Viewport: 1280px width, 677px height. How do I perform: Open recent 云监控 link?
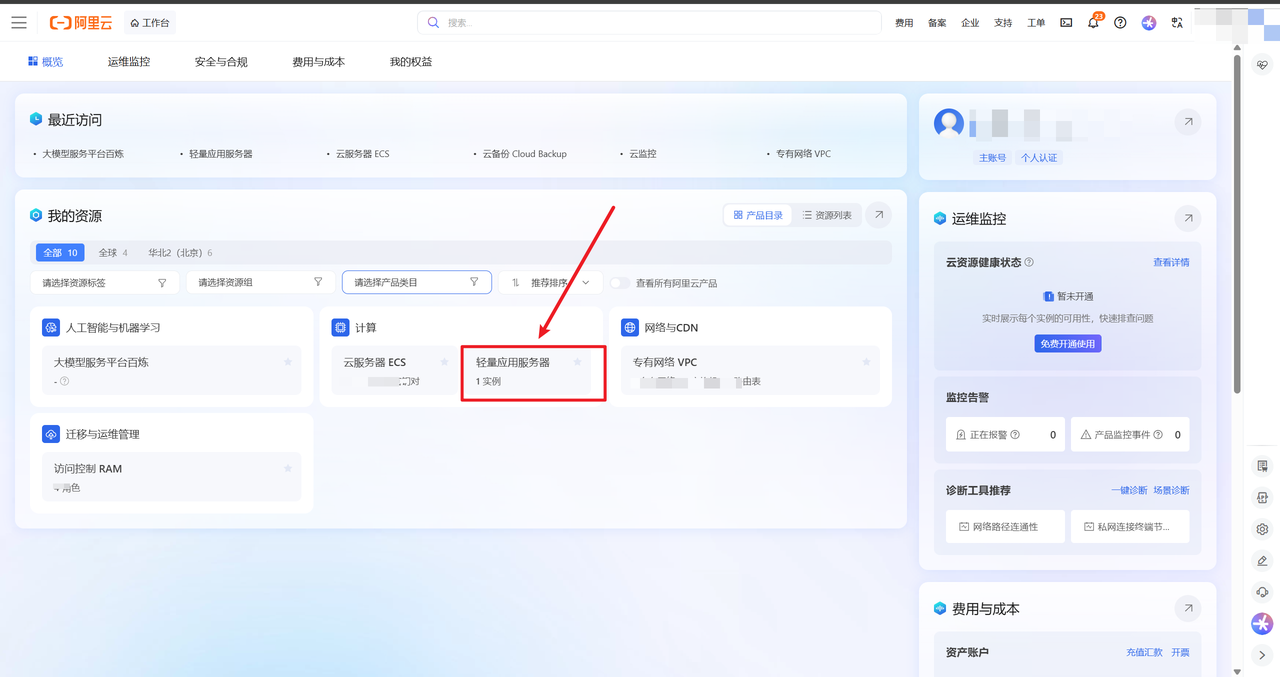click(643, 154)
